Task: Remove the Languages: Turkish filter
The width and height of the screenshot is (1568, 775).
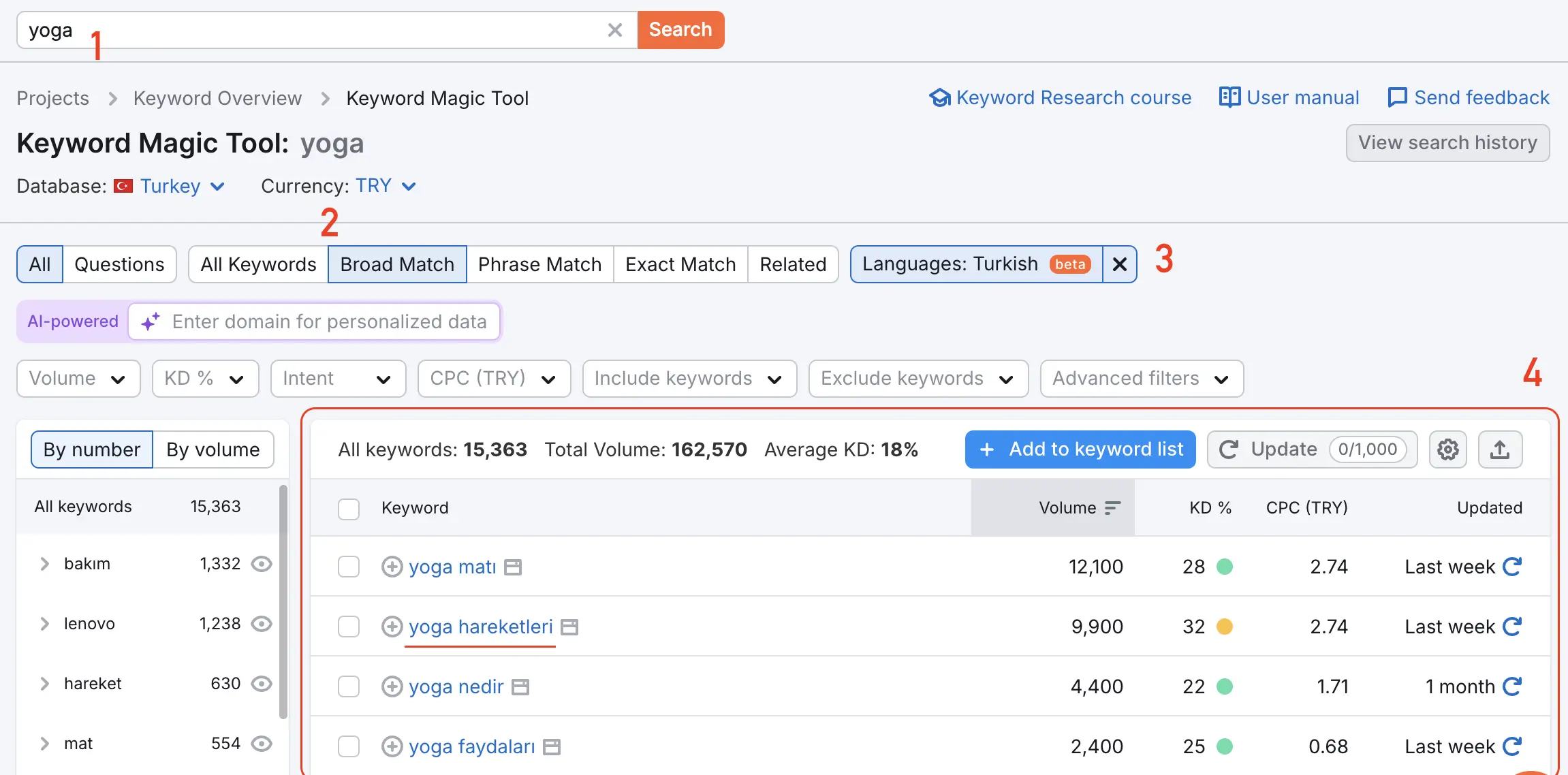Action: point(1120,264)
